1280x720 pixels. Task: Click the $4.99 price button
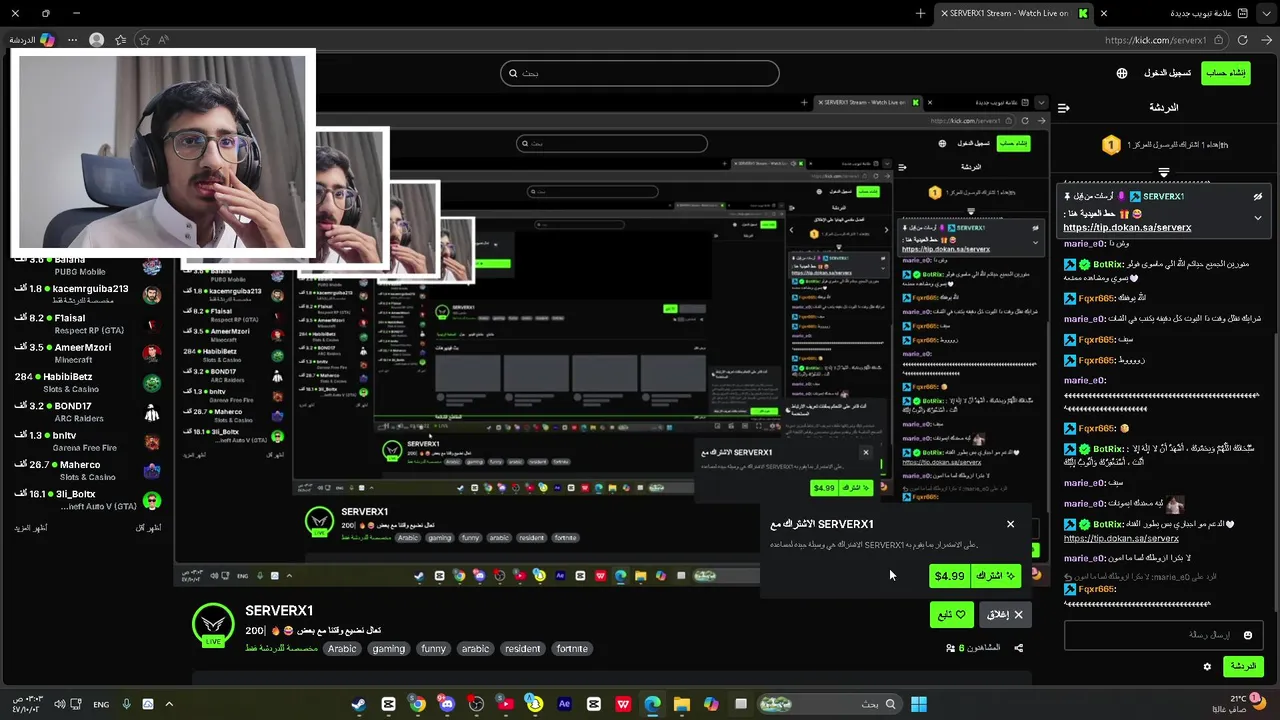tap(949, 576)
